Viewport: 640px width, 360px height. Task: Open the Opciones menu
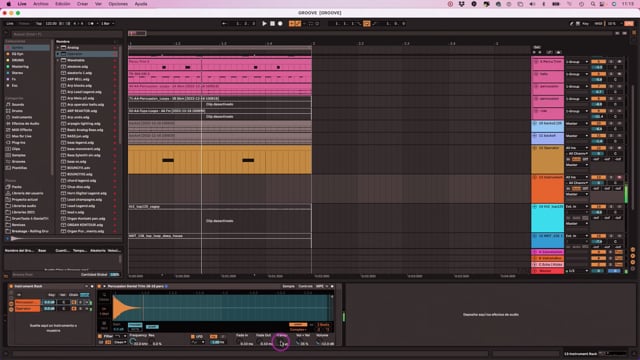tap(118, 4)
